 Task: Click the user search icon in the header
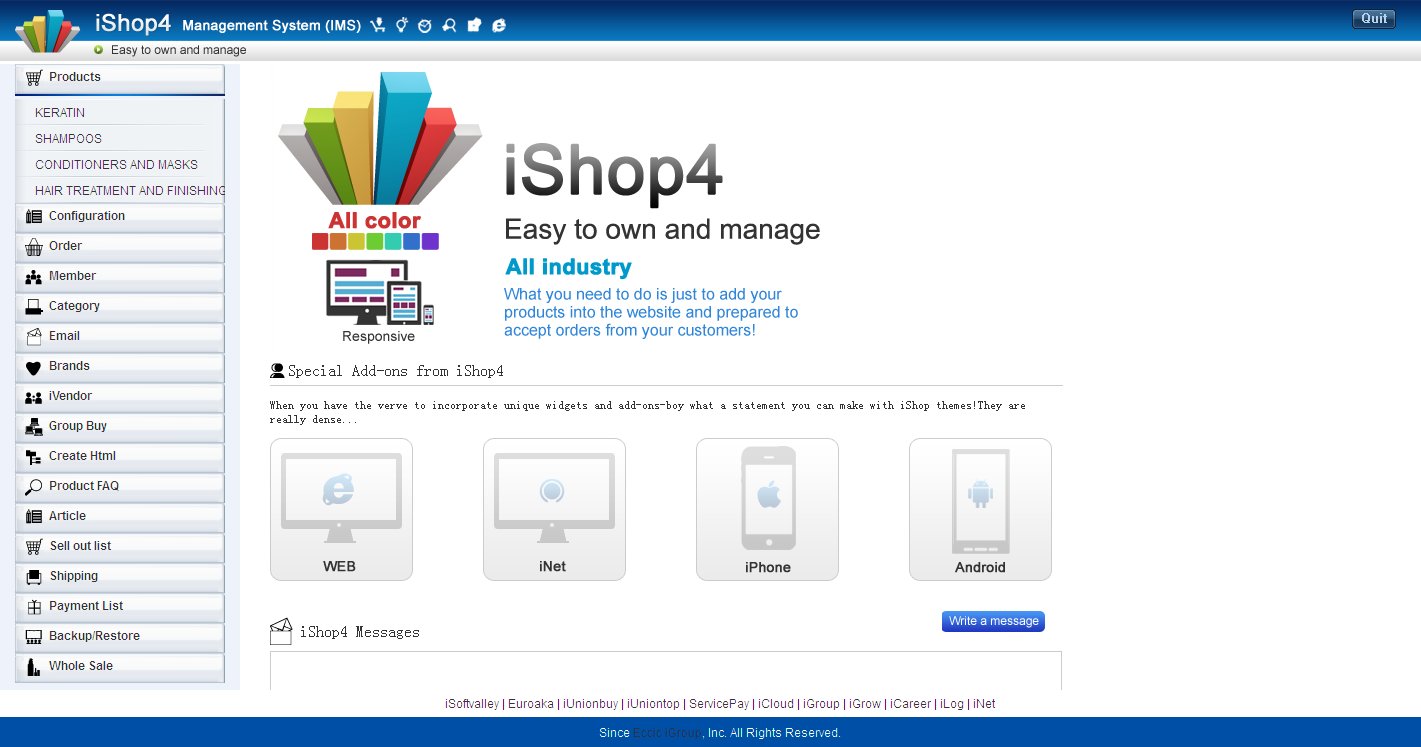449,25
